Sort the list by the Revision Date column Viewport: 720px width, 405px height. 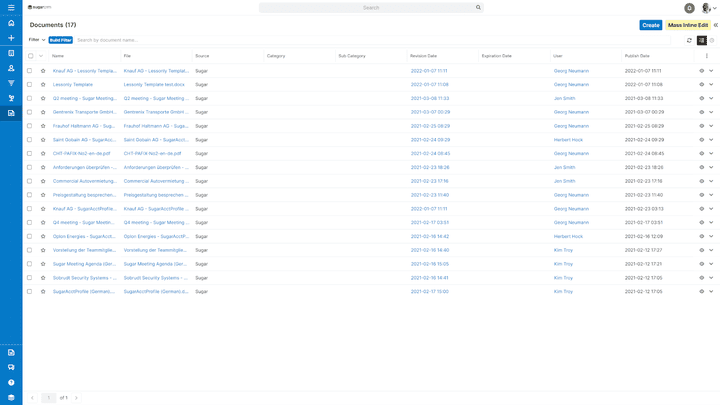pos(424,56)
